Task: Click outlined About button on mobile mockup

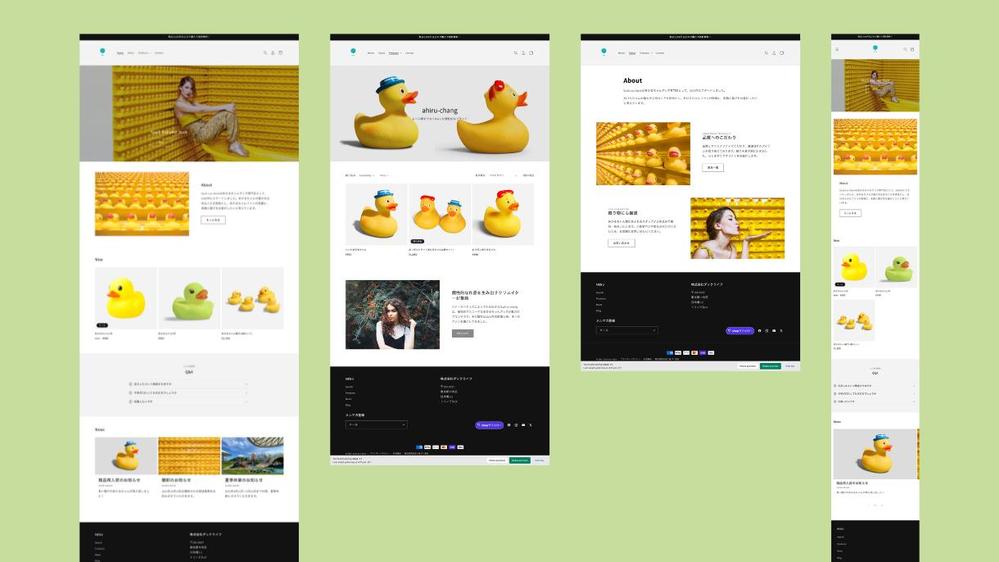Action: (x=850, y=213)
